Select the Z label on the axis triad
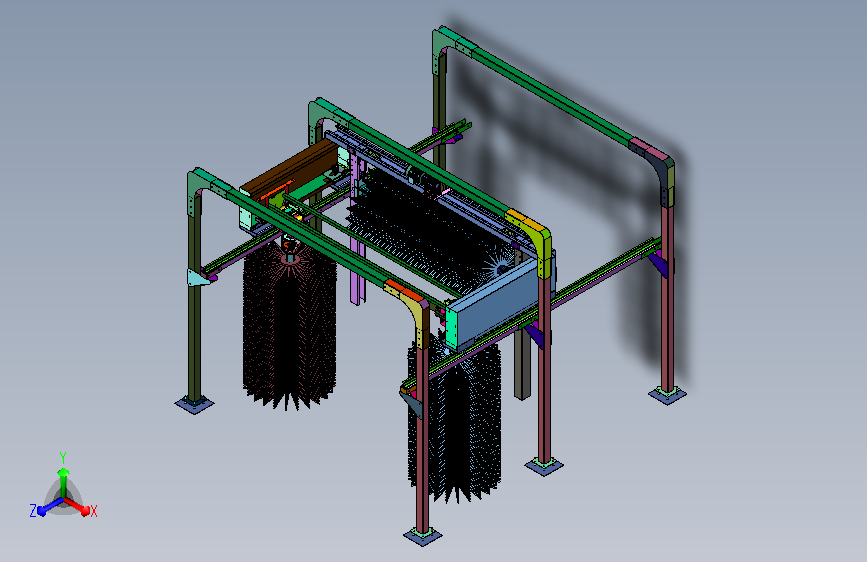Screen dimensions: 867x562 pyautogui.click(x=33, y=511)
